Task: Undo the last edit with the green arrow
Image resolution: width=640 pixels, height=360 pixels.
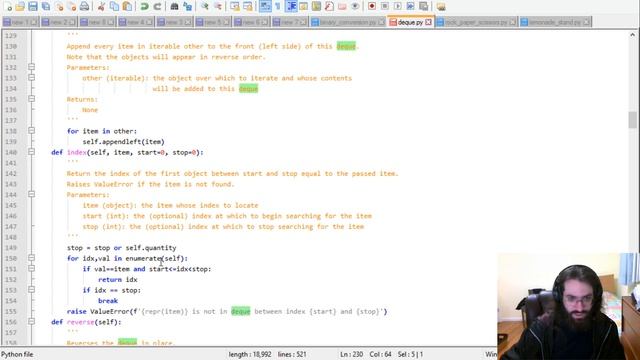Action: [144, 6]
